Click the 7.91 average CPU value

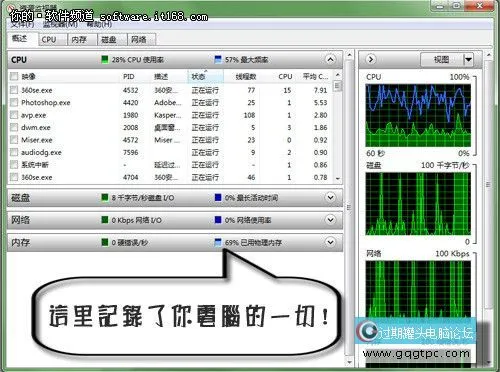pyautogui.click(x=320, y=90)
